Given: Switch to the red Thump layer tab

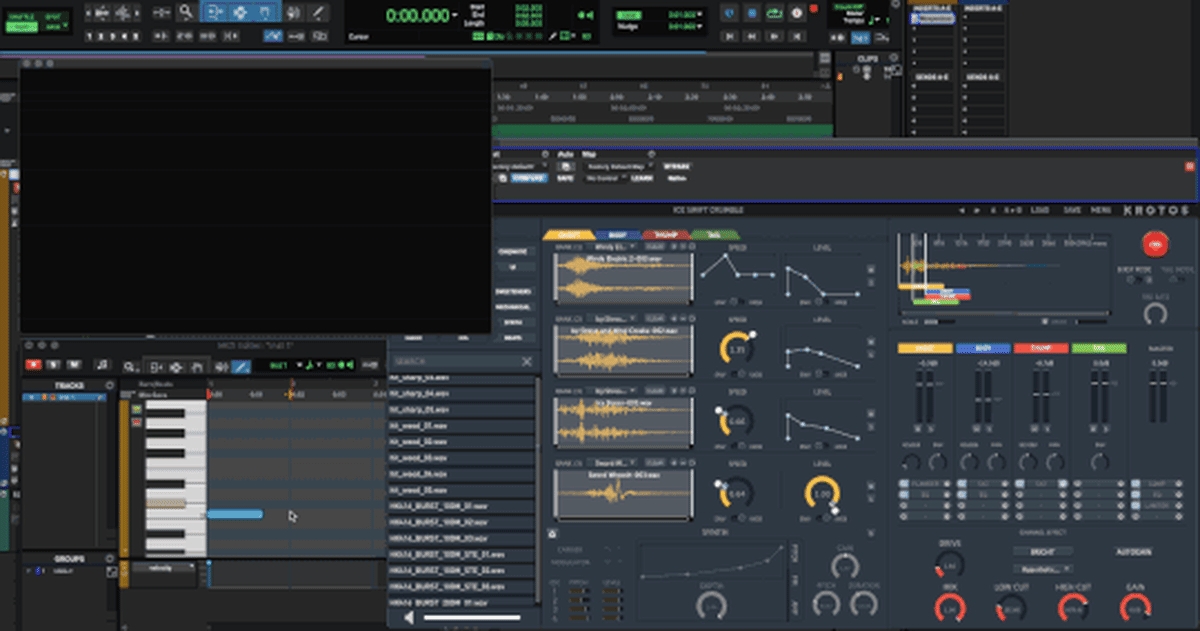Looking at the screenshot, I should click(x=664, y=235).
